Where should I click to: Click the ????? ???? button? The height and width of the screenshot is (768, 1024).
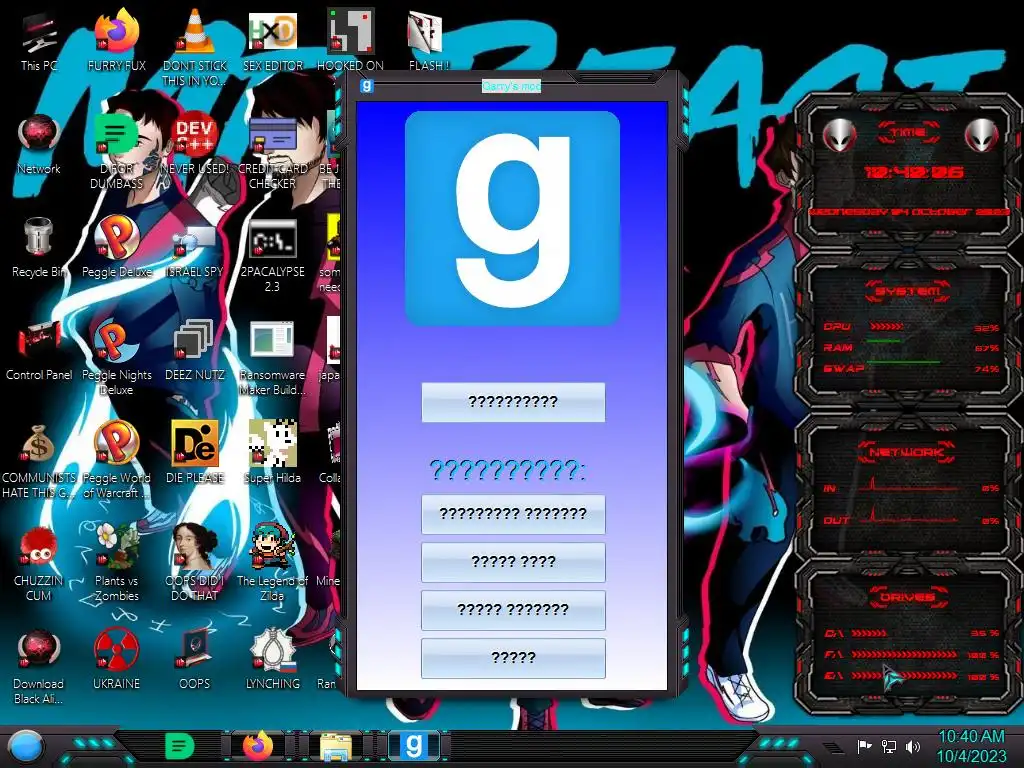point(513,562)
